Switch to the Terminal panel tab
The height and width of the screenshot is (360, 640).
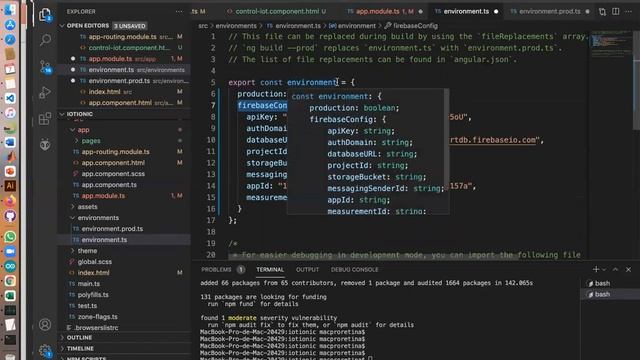coord(270,270)
